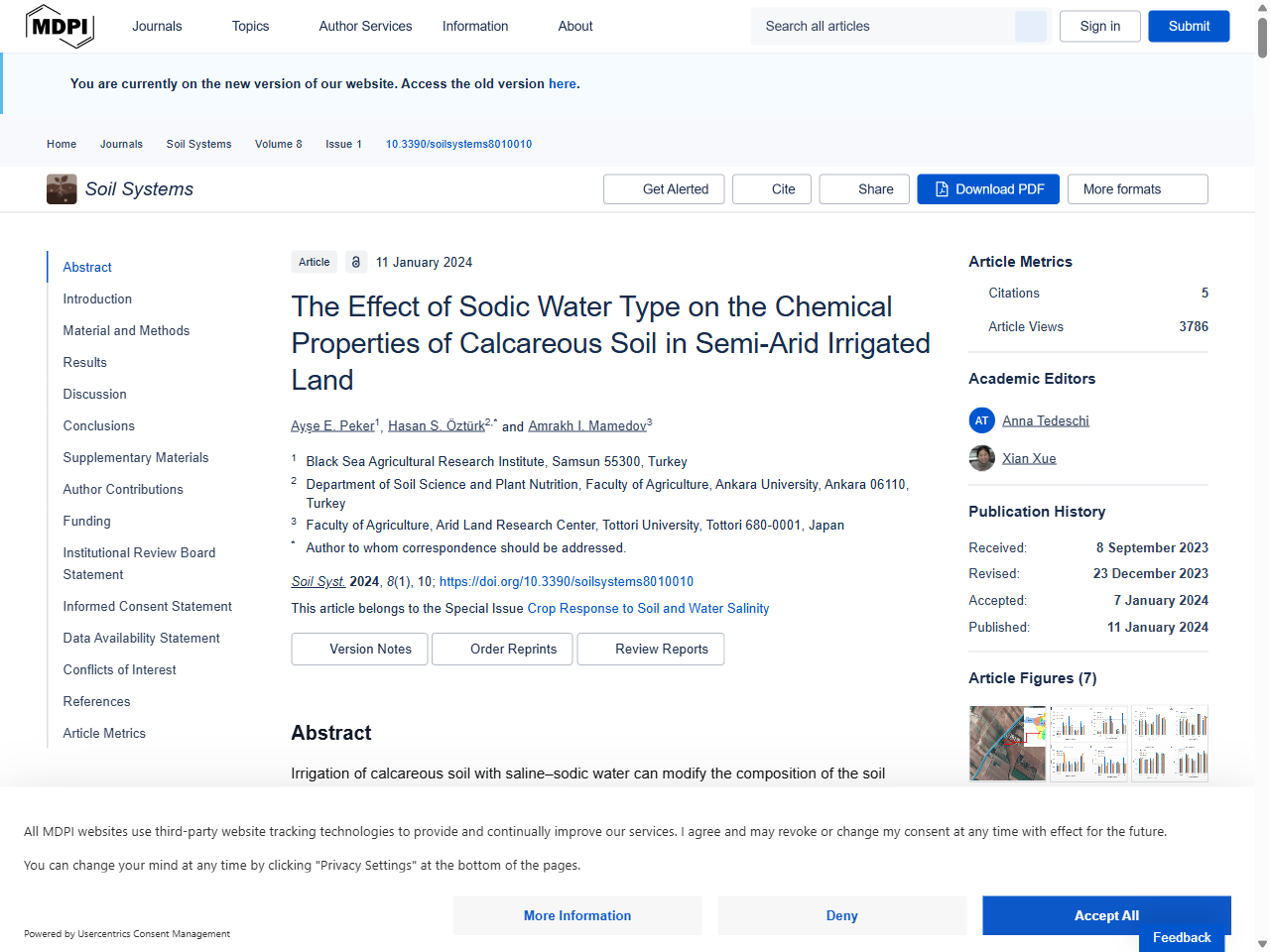Screen dimensions: 1270x952
Task: Click the MDPI logo icon
Action: [60, 27]
